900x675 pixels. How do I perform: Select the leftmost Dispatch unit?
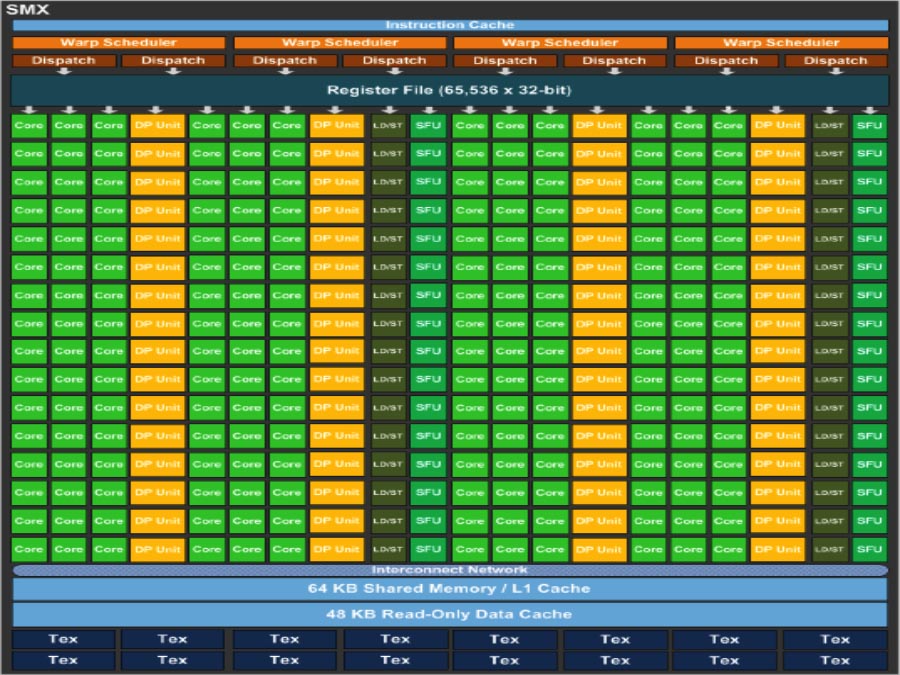click(x=63, y=61)
